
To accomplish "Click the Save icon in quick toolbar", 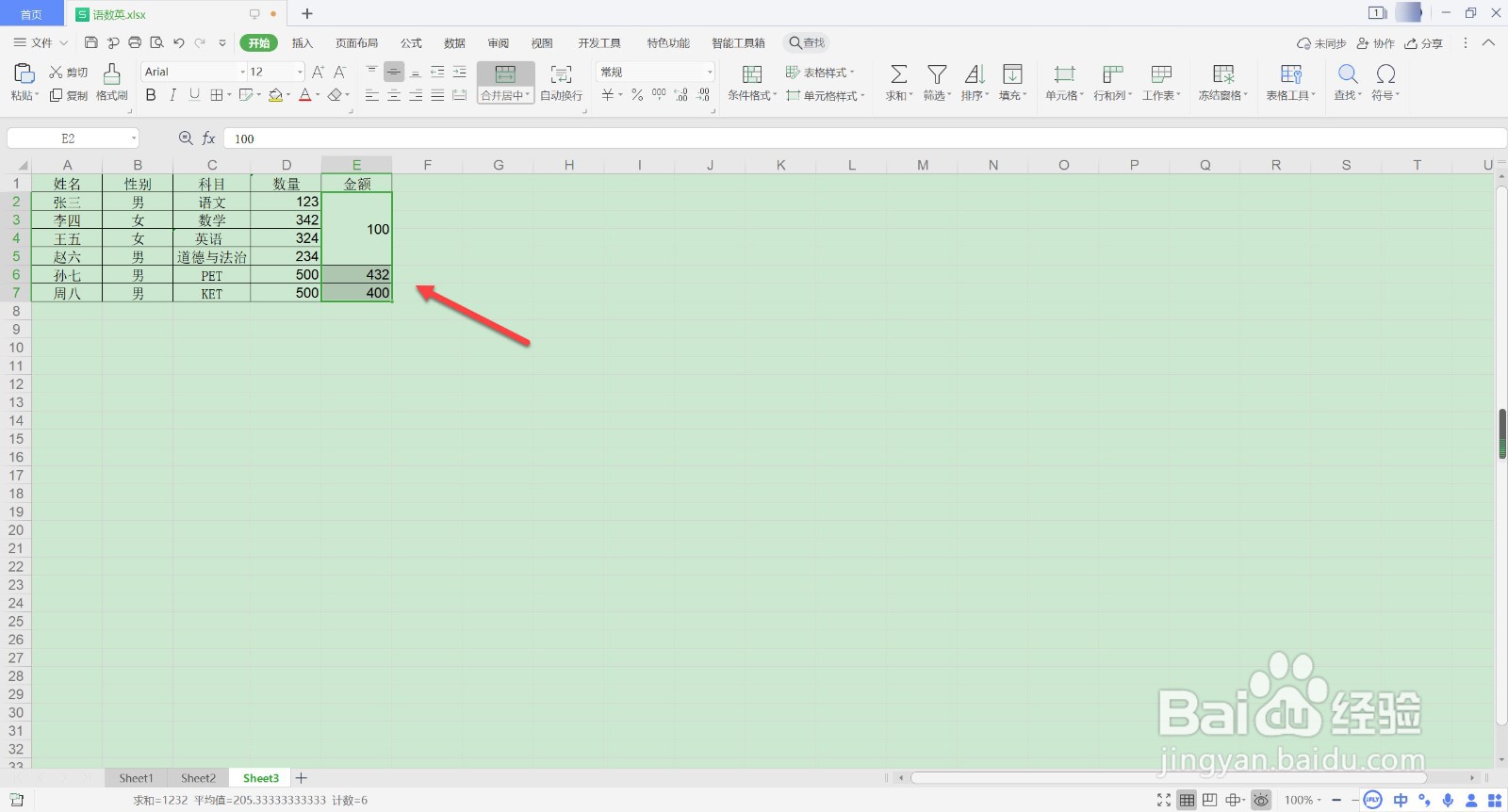I will (x=91, y=42).
